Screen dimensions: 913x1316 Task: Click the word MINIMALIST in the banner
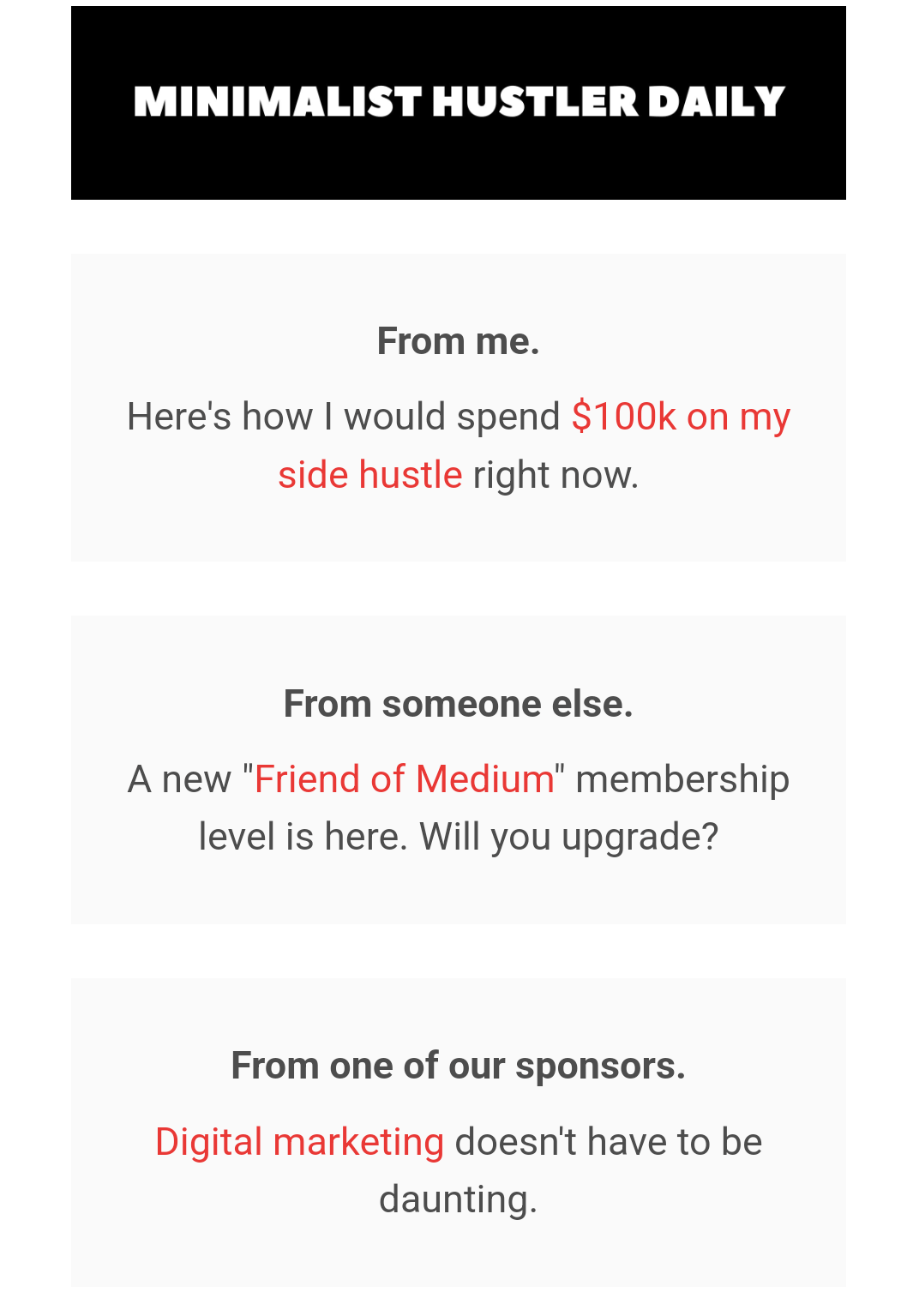278,102
